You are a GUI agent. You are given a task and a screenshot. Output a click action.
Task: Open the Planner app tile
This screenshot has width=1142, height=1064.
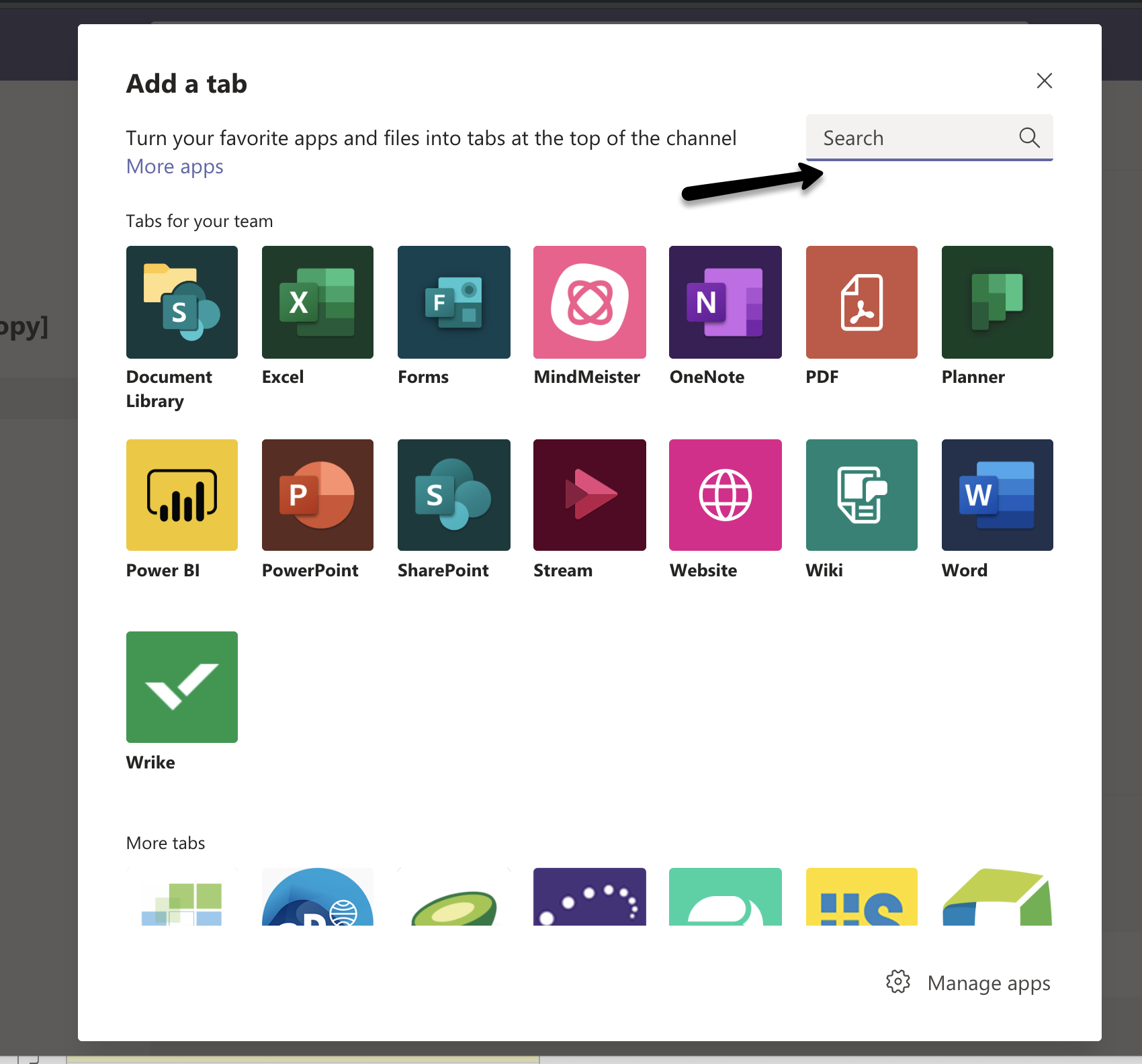998,302
